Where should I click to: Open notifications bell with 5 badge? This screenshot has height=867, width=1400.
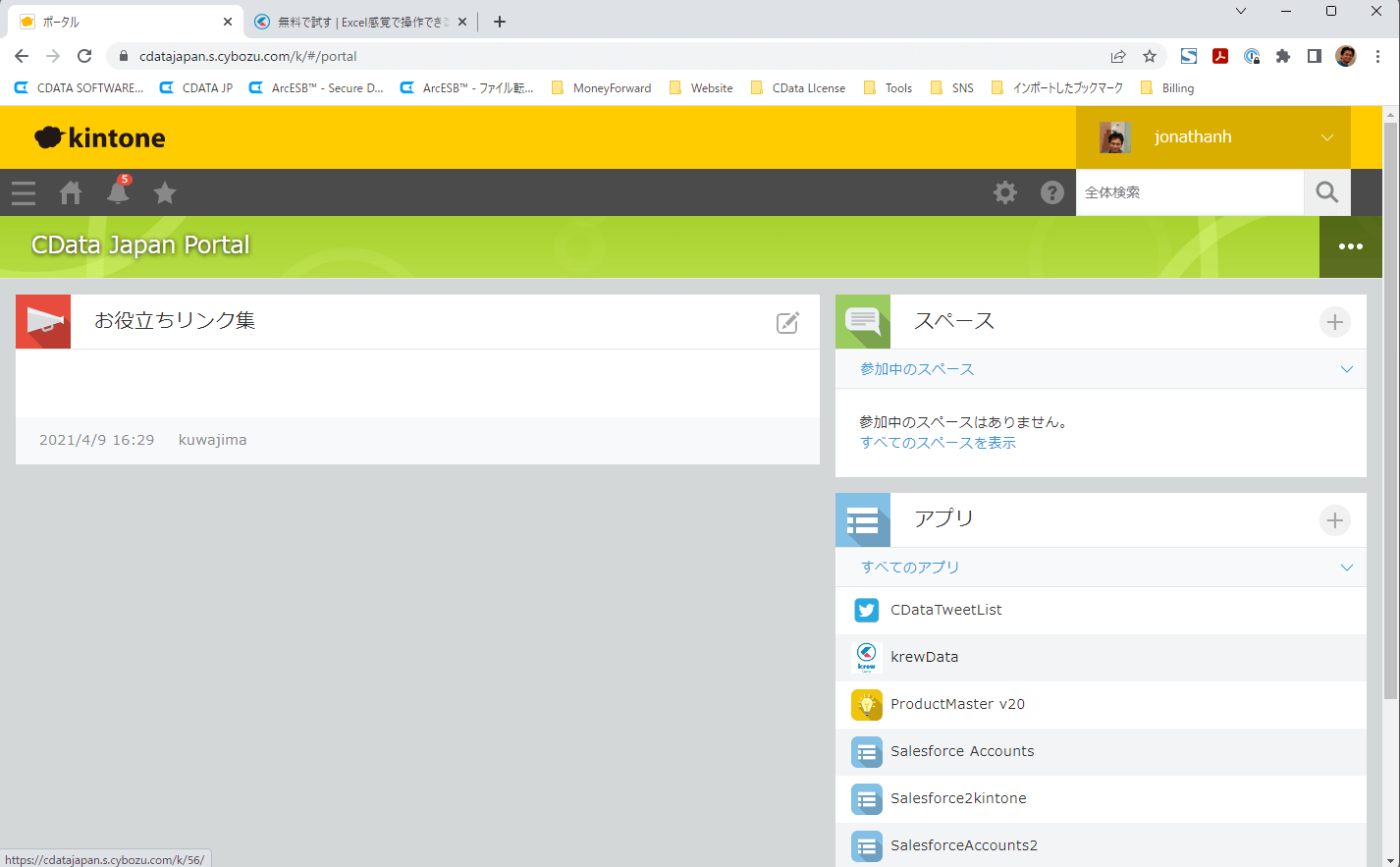118,192
